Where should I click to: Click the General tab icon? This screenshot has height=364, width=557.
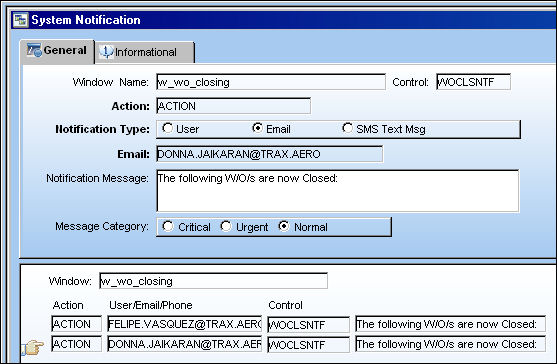34,50
